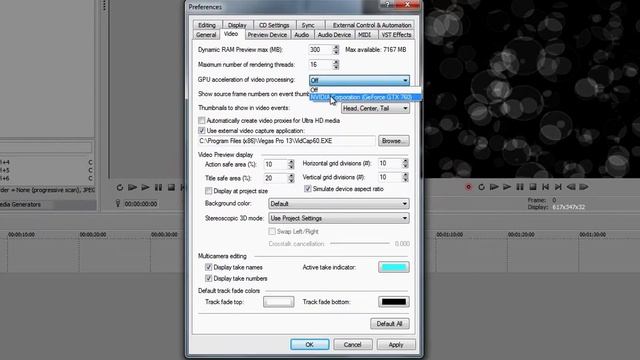Click Play From Start in the right preview transport
Screen dimensions: 640x360
[x=494, y=187]
